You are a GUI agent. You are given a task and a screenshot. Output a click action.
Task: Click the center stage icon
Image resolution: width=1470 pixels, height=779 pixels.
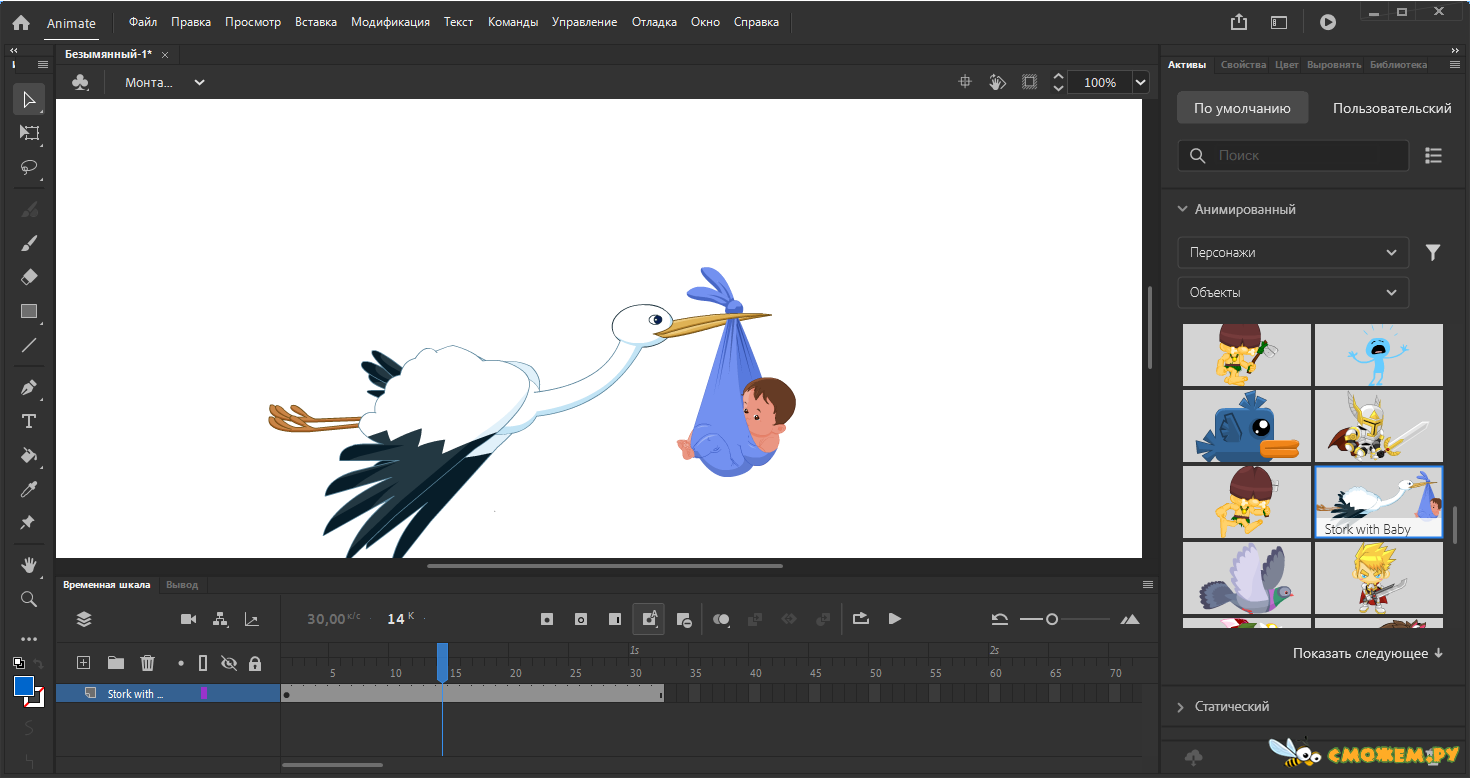(x=965, y=82)
